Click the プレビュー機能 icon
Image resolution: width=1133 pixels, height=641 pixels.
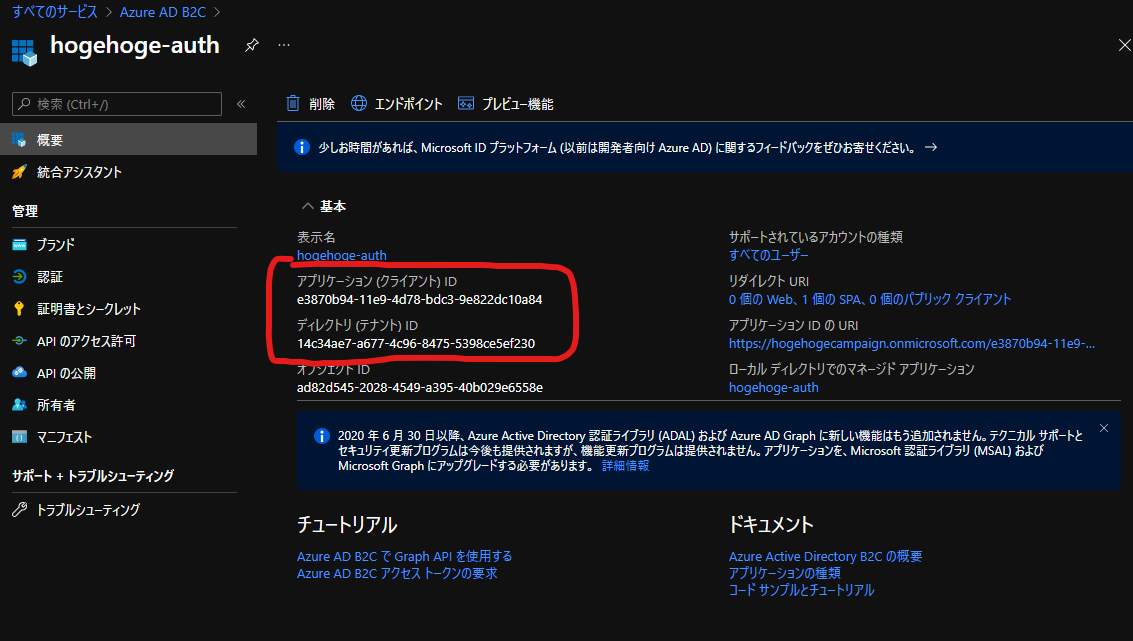[466, 103]
